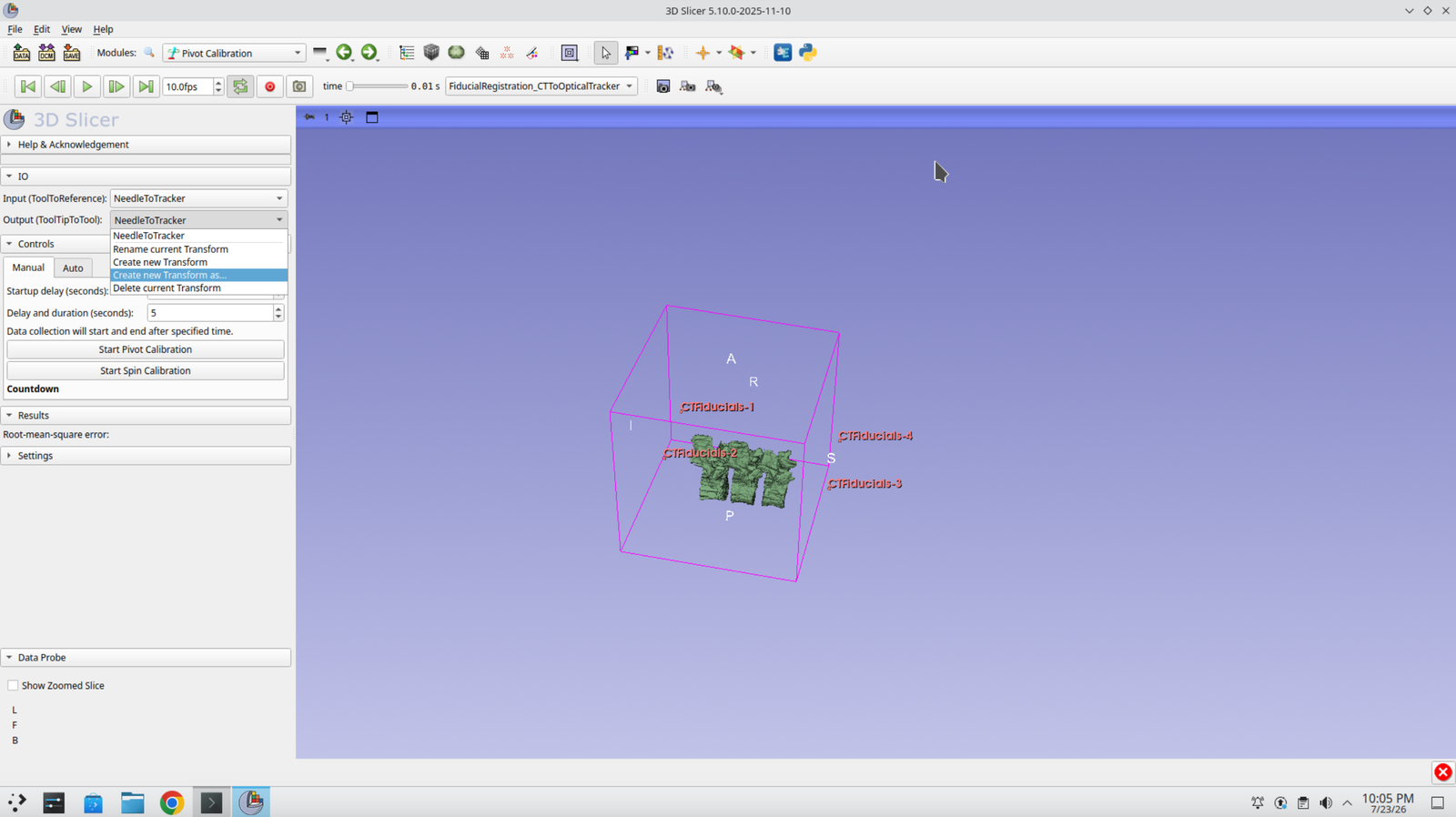Open the Segment Editor icon
Image resolution: width=1456 pixels, height=817 pixels.
point(532,53)
